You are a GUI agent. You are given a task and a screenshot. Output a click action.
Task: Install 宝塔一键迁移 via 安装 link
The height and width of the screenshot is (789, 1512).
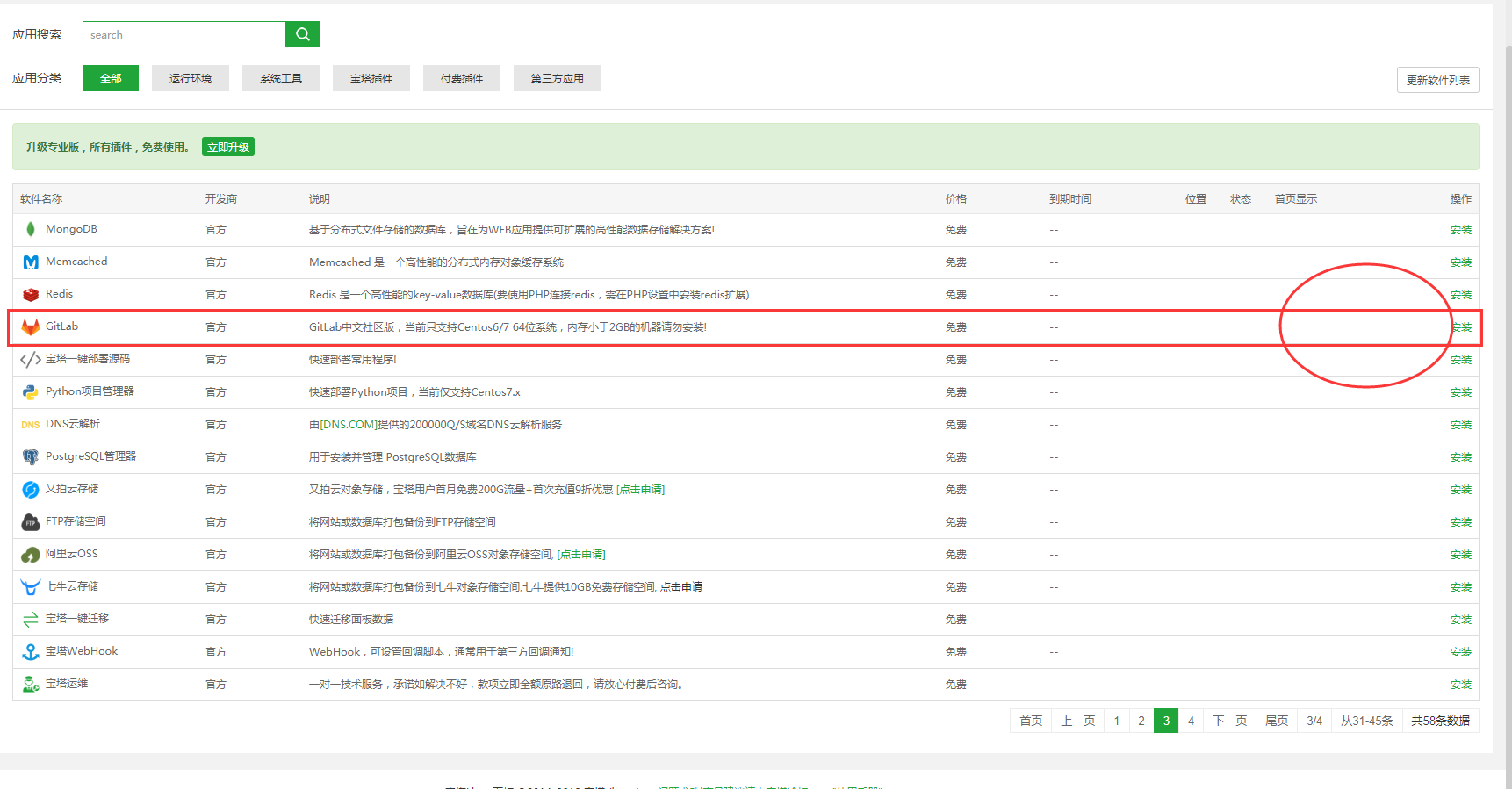click(1461, 620)
